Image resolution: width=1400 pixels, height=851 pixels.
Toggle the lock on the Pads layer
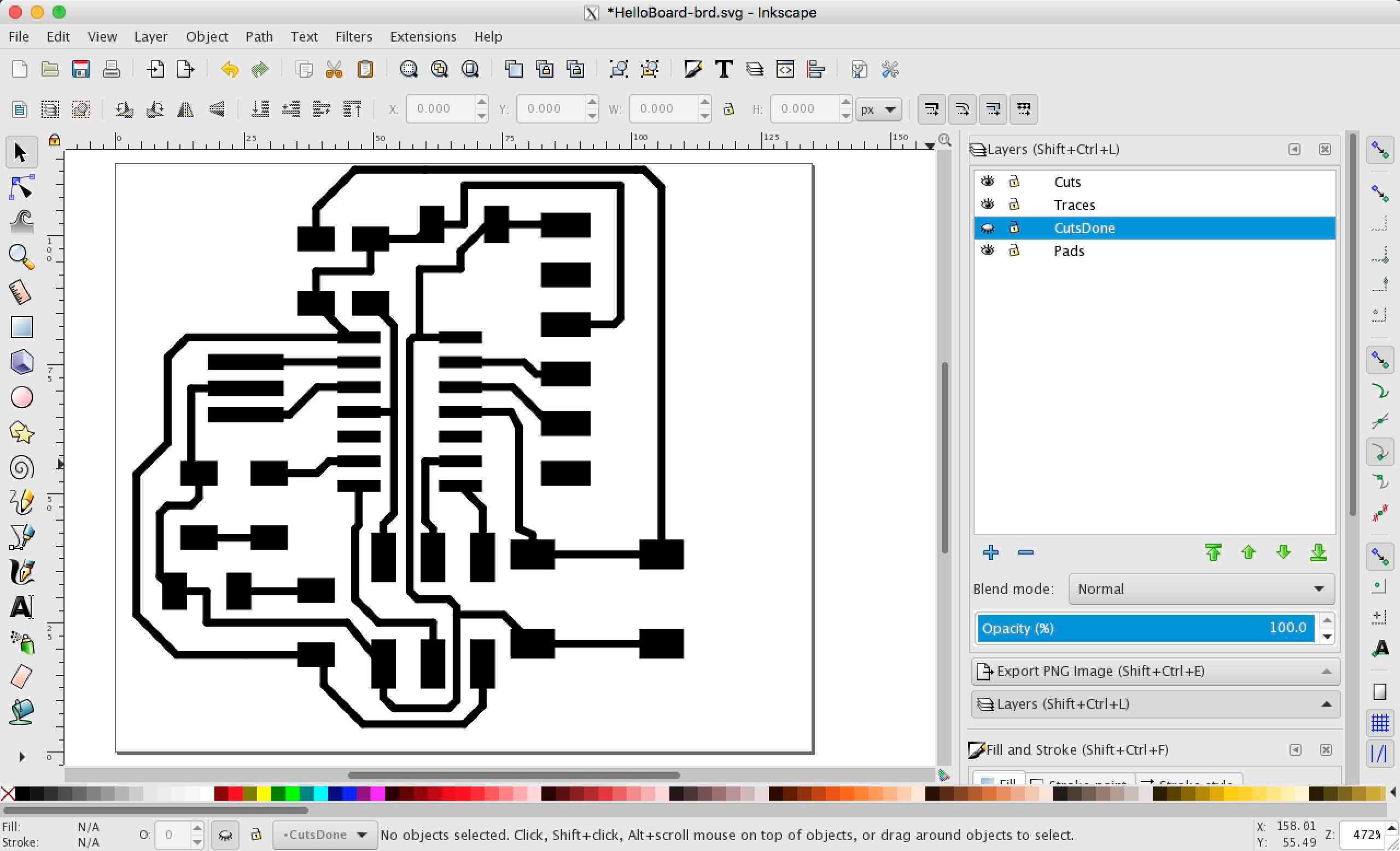tap(1014, 250)
